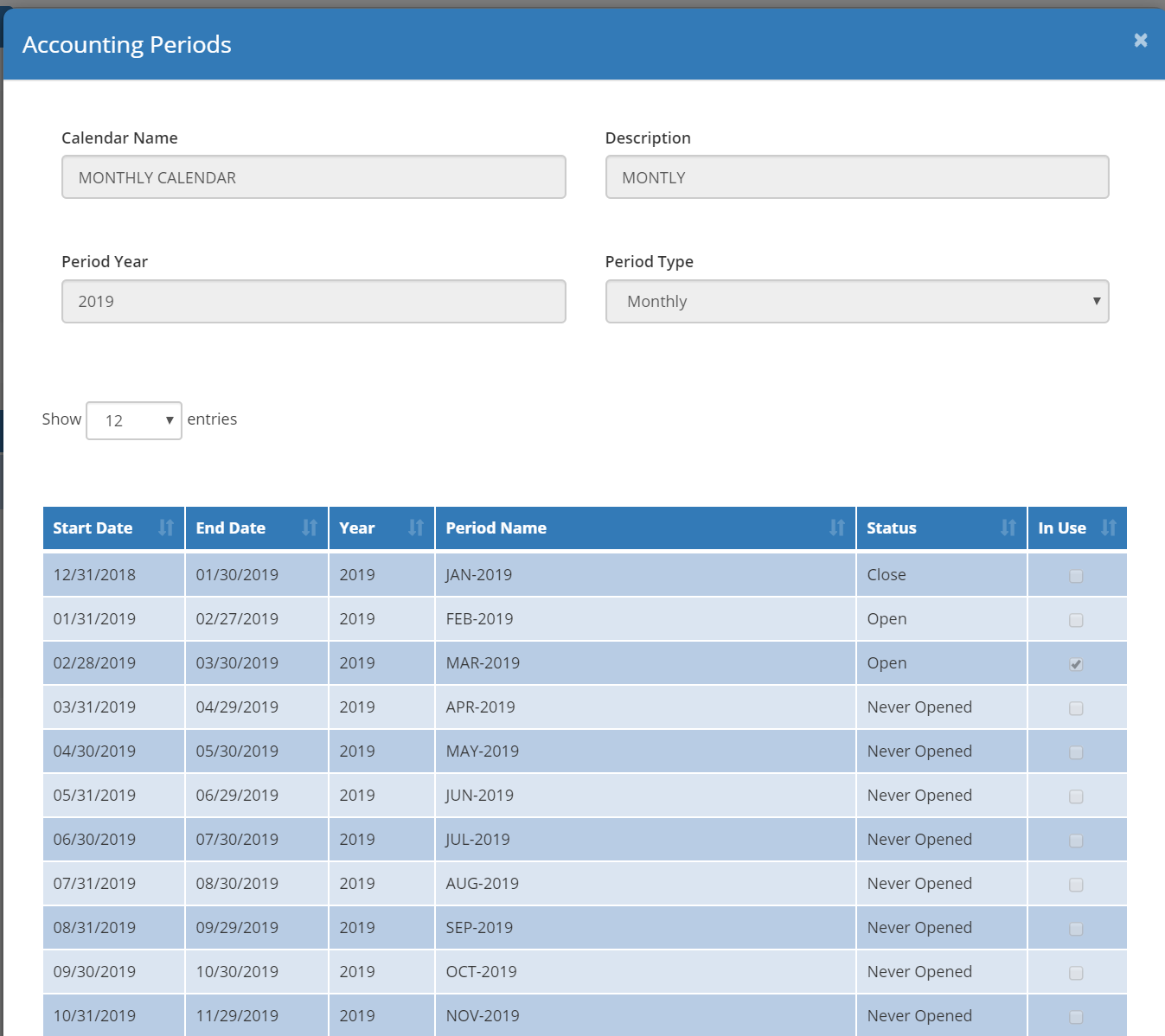Sort the table by End Date
1165x1036 pixels.
(310, 528)
